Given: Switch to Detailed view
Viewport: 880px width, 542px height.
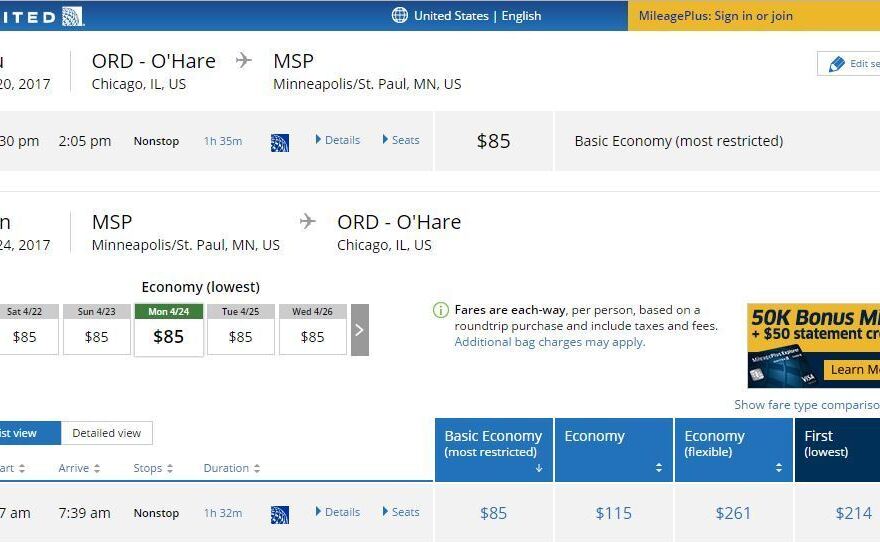Looking at the screenshot, I should point(106,433).
